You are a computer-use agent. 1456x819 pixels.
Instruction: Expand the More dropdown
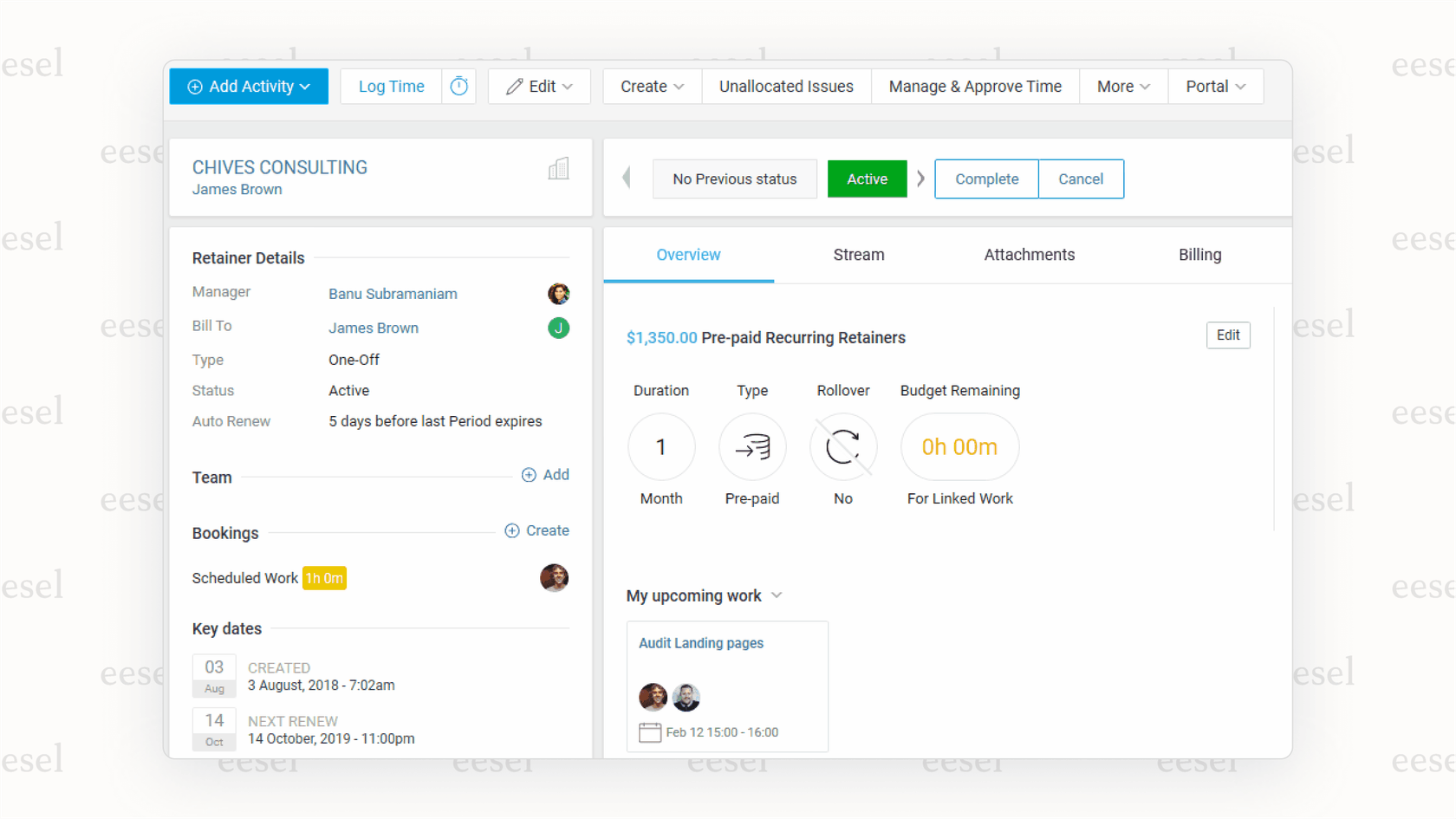pos(1122,86)
